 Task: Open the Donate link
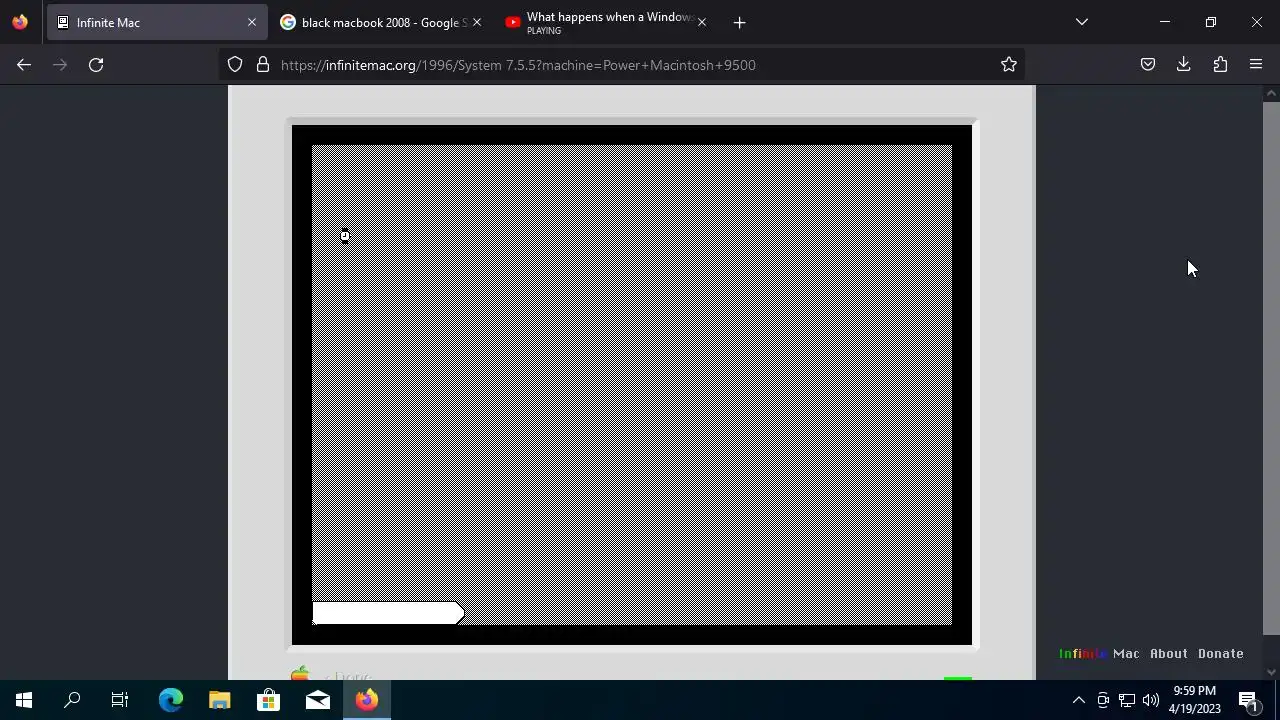coord(1221,654)
